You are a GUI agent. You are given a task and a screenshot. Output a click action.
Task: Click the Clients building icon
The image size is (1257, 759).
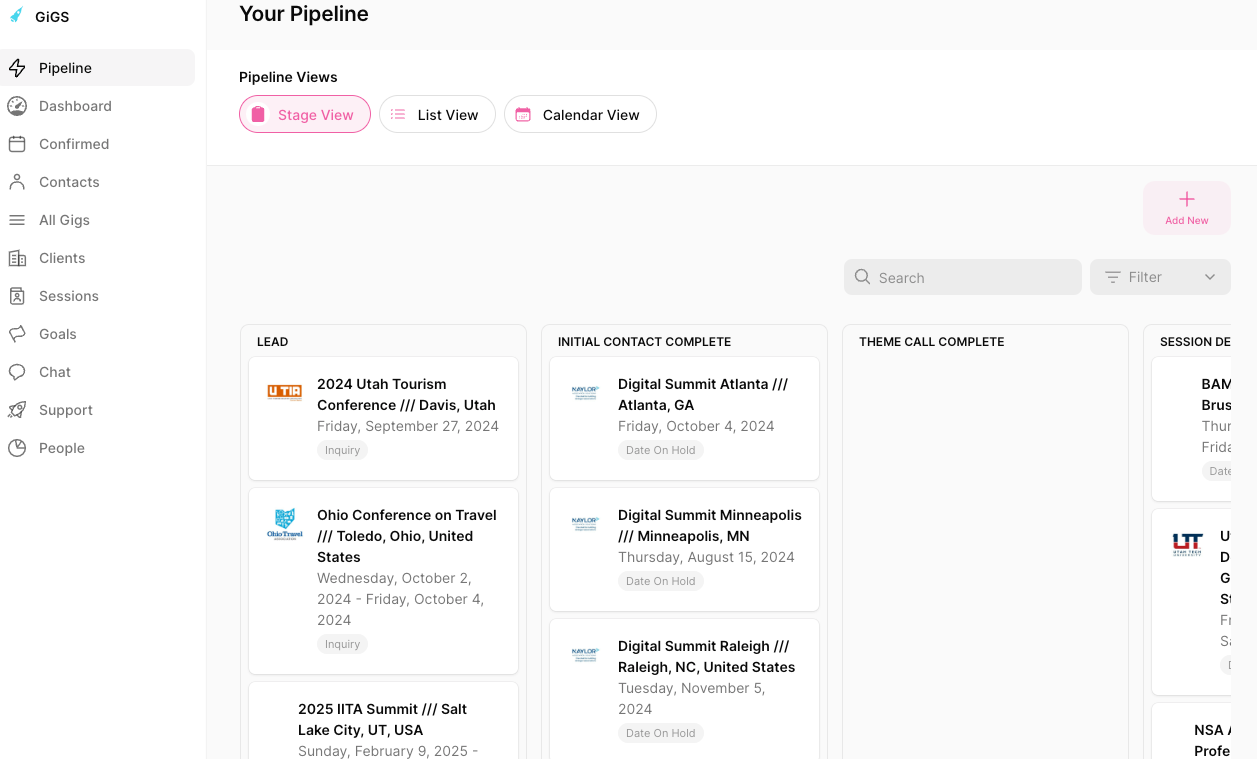[17, 258]
